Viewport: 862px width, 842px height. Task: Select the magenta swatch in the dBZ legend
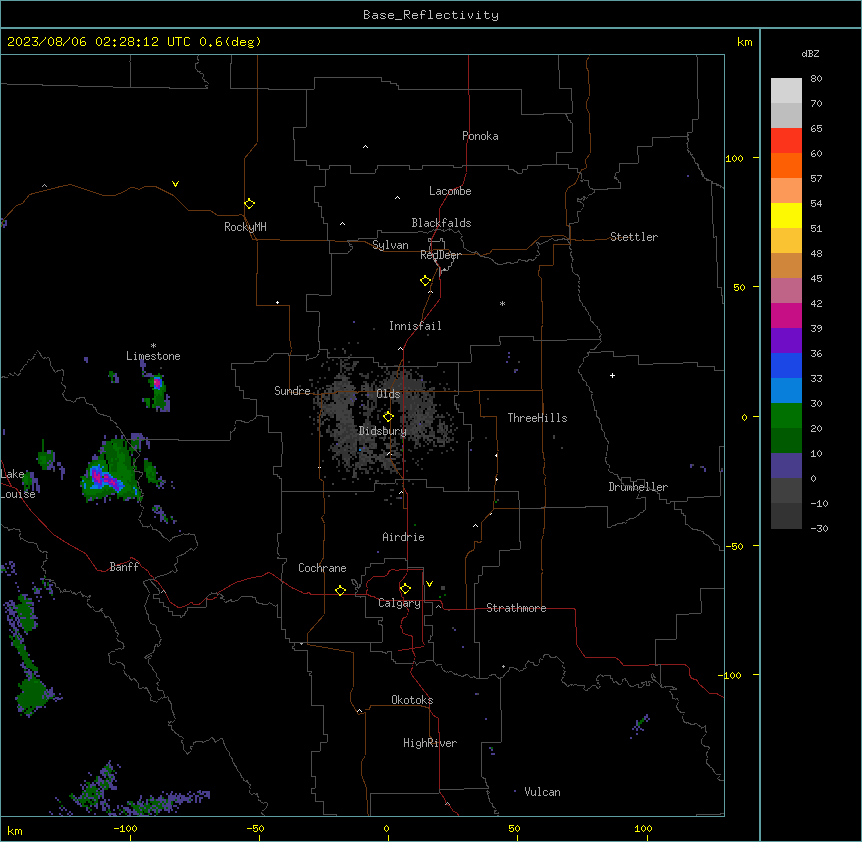(786, 315)
